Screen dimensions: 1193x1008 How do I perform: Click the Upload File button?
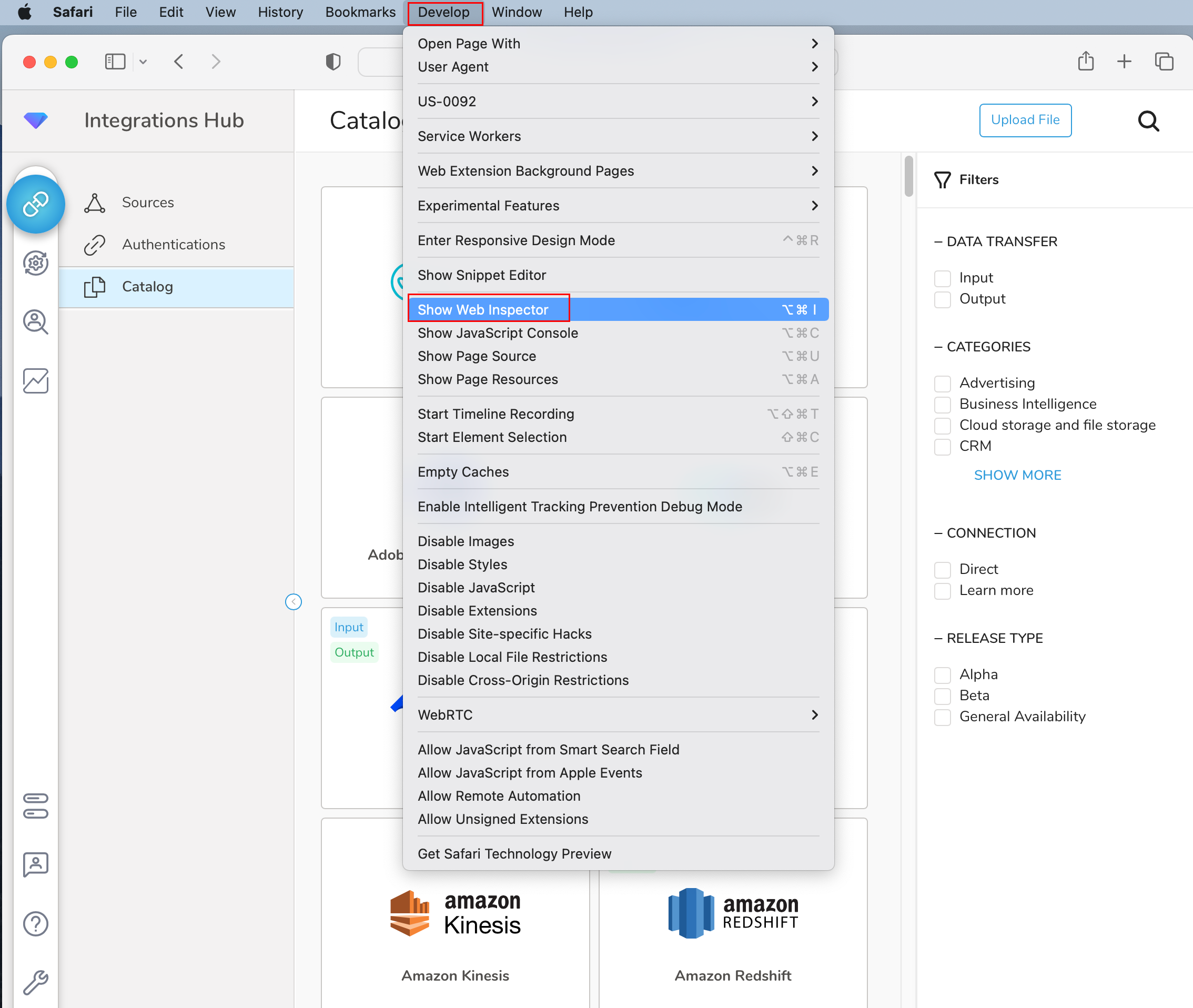[1025, 120]
